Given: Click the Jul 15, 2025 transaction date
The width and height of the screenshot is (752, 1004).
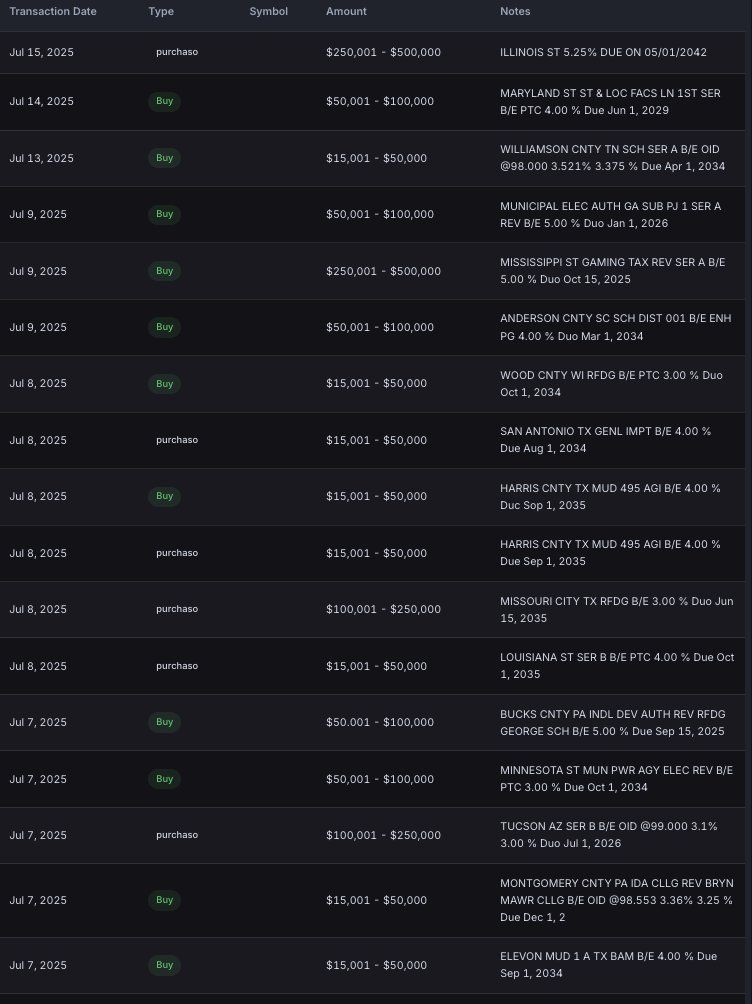Looking at the screenshot, I should point(41,51).
